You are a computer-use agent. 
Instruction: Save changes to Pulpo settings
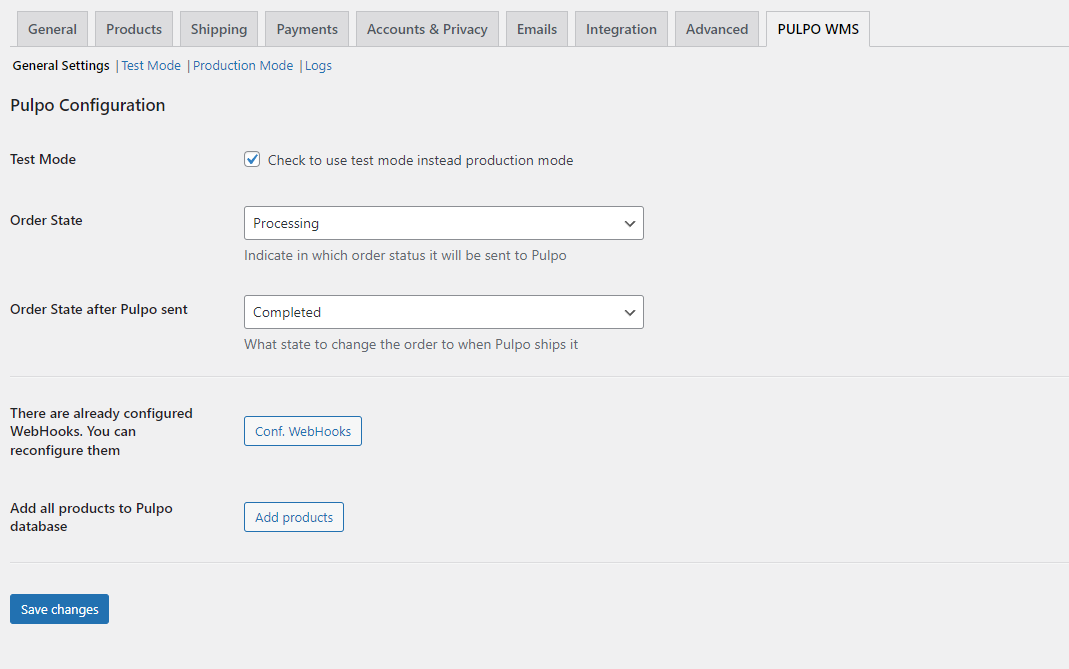click(59, 609)
